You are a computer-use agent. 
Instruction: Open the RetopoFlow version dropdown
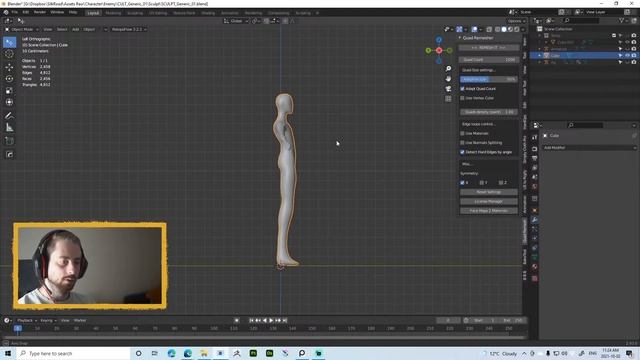pos(129,29)
